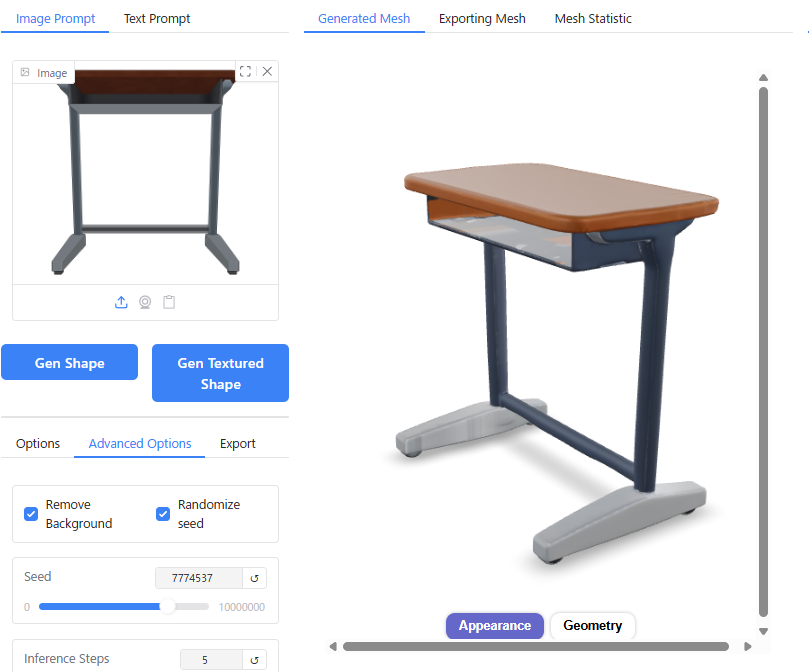The height and width of the screenshot is (672, 809).
Task: Uncheck the Remove Background checkbox
Action: point(31,514)
